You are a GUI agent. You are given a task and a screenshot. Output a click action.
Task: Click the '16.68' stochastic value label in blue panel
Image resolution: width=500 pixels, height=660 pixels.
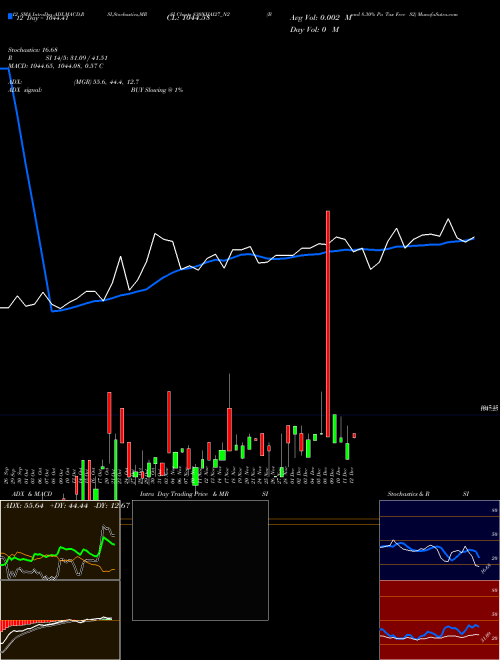click(x=486, y=569)
